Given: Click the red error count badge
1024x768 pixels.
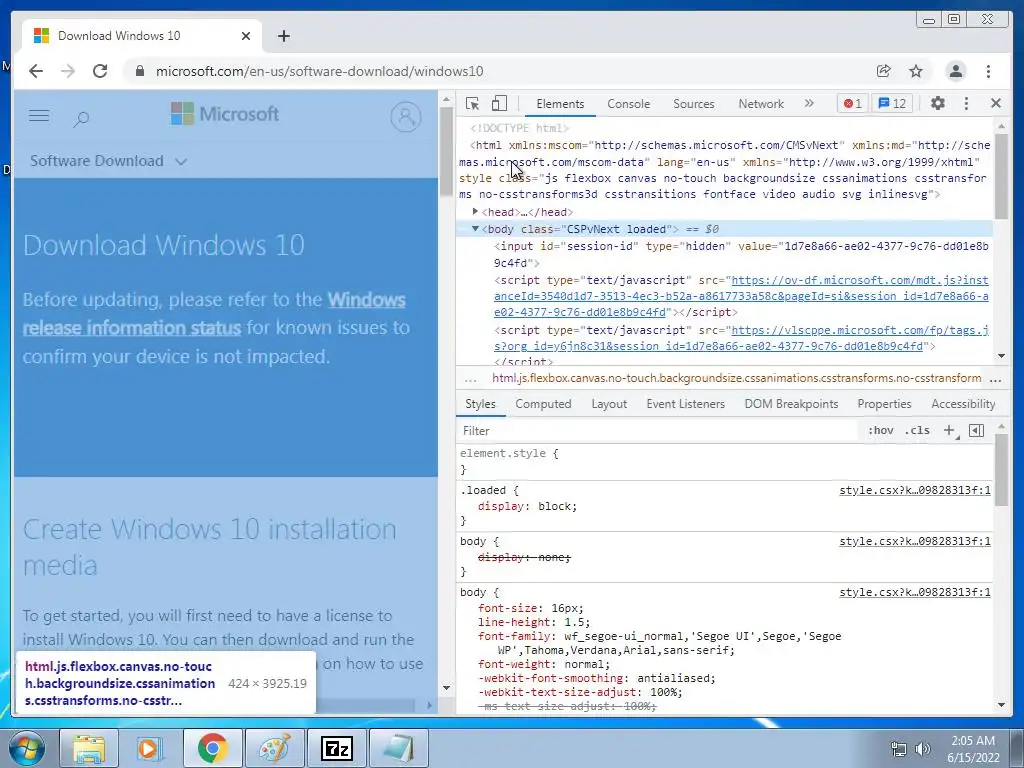Looking at the screenshot, I should coord(852,103).
